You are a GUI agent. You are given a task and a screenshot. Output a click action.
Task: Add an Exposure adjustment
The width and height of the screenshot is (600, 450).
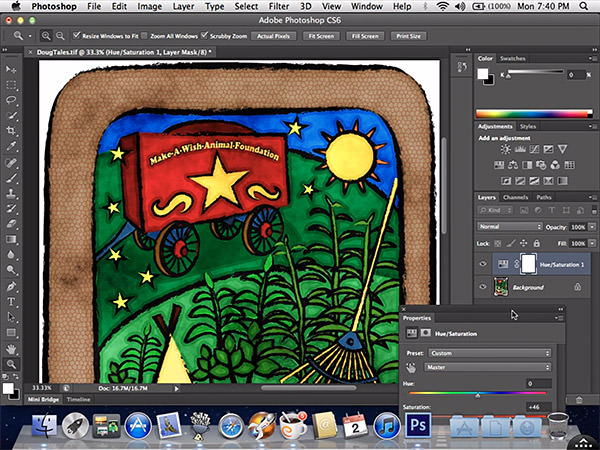click(548, 149)
